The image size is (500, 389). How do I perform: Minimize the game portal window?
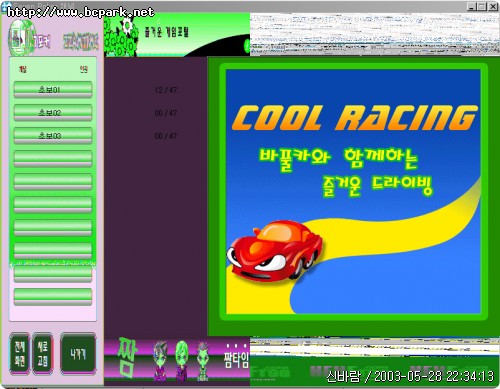tap(471, 7)
